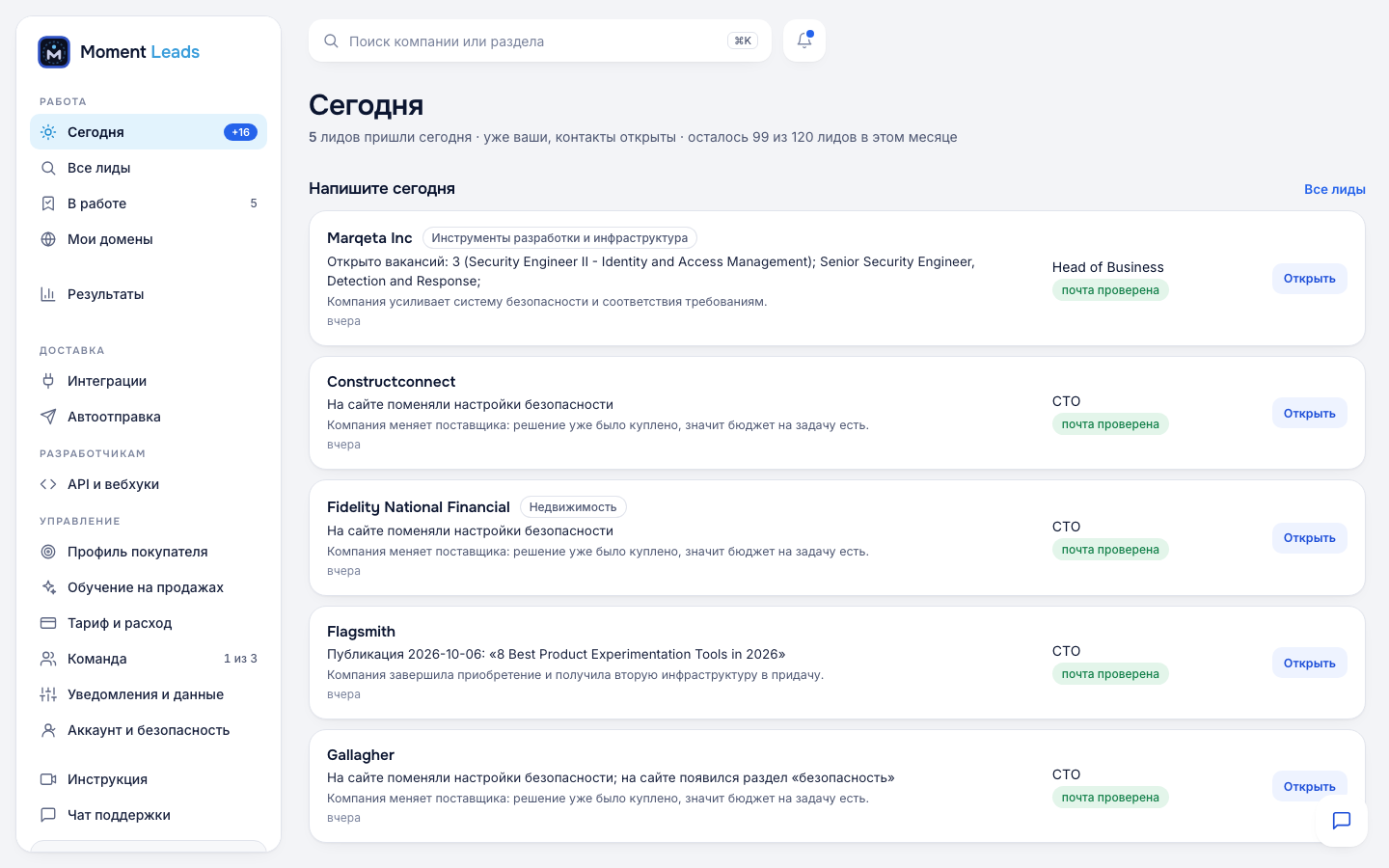Viewport: 1389px width, 868px height.
Task: Click the card icon beside Тариф и расход
Action: [48, 623]
